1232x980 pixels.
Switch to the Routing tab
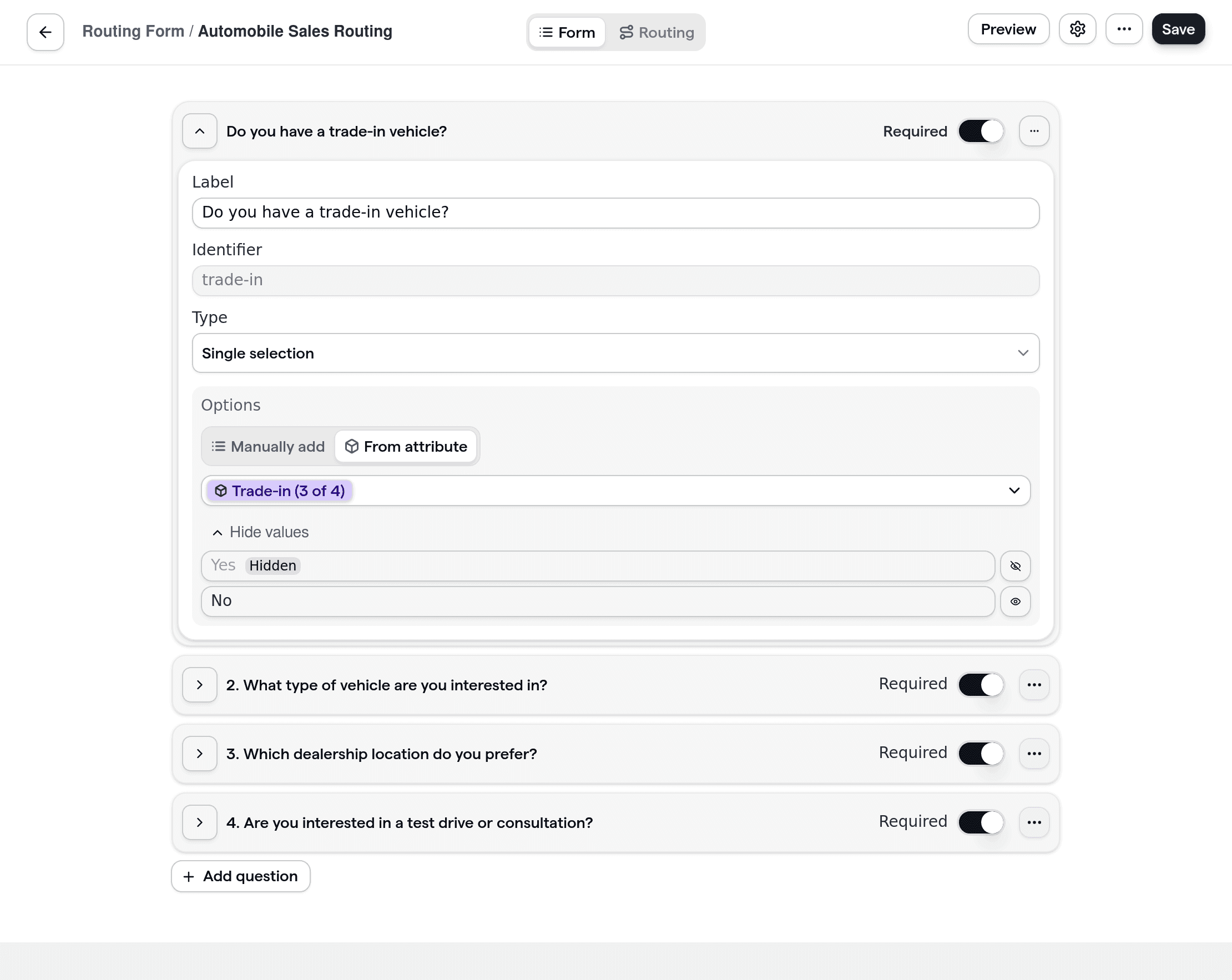[x=657, y=32]
